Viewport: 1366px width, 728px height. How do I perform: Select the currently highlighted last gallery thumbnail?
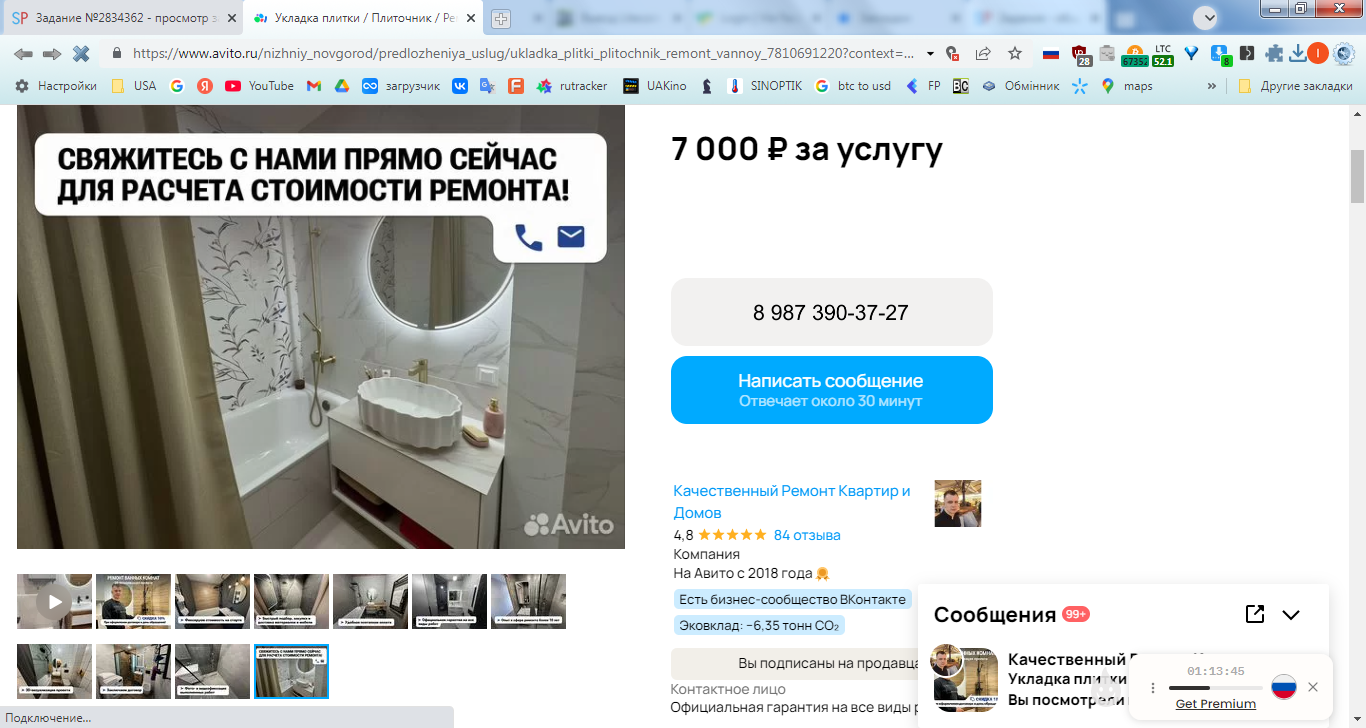pyautogui.click(x=291, y=671)
